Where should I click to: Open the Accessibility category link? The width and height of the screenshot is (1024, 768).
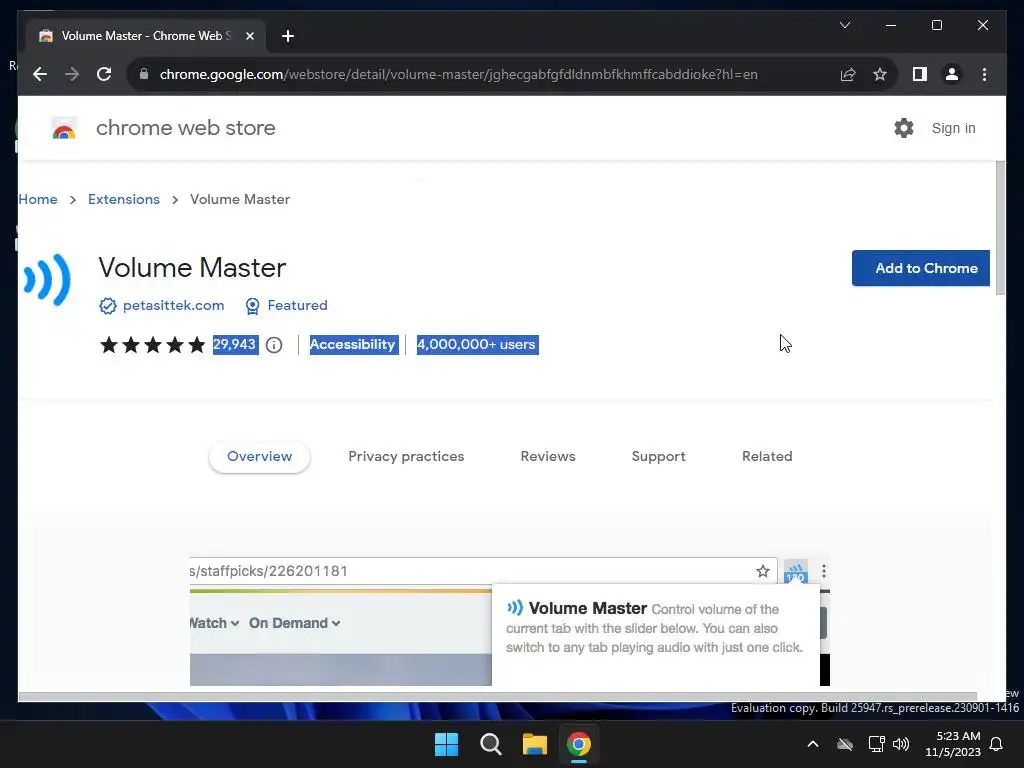tap(353, 344)
